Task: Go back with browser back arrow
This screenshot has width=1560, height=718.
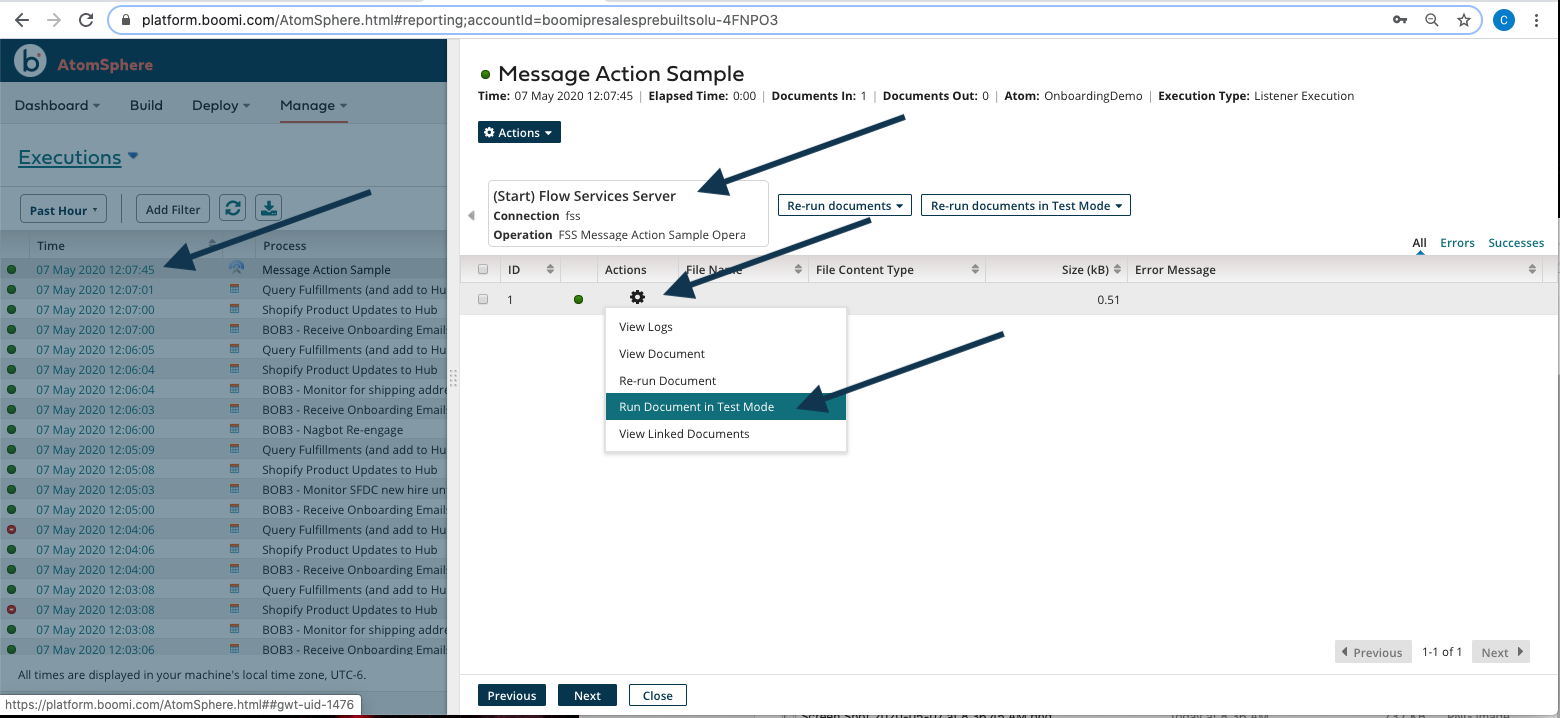Action: 22,20
